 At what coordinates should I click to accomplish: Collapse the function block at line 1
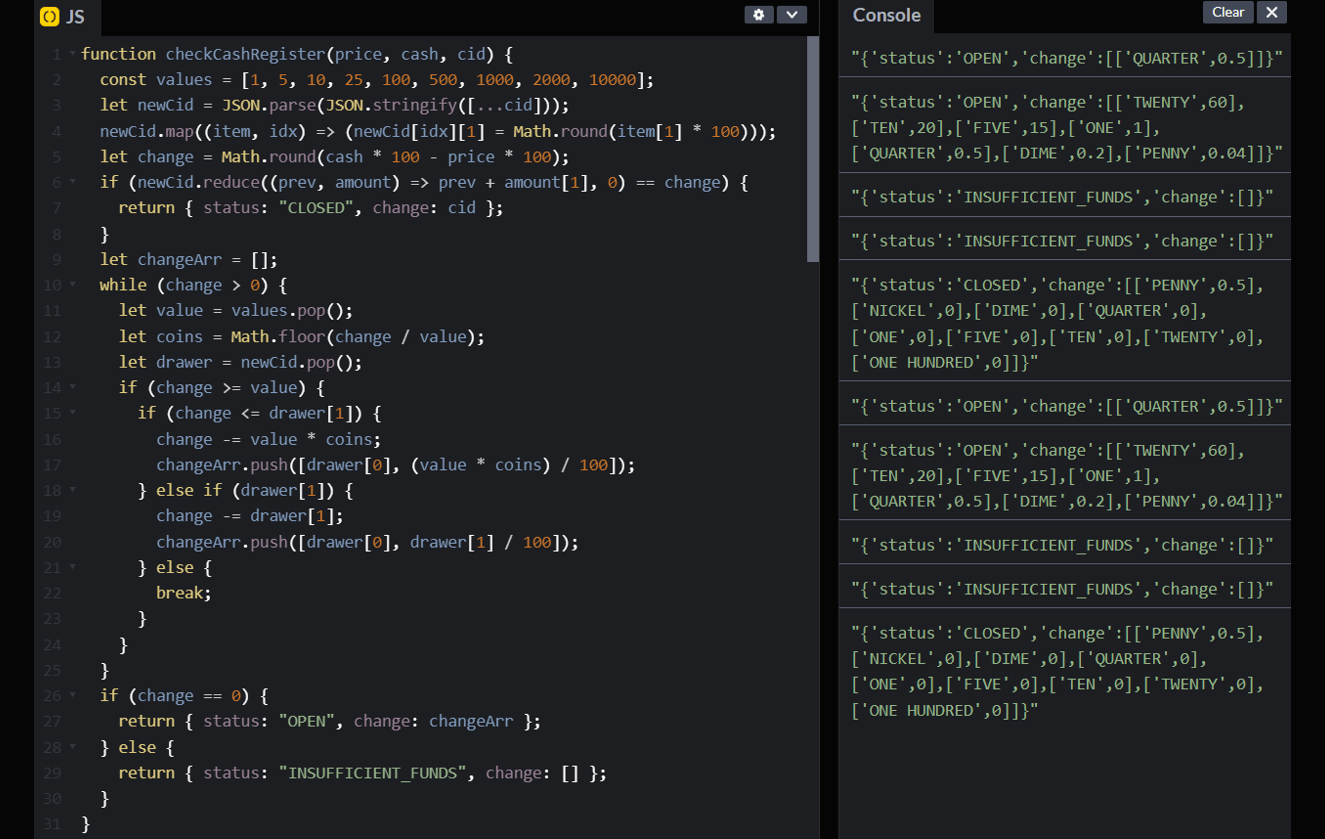72,54
